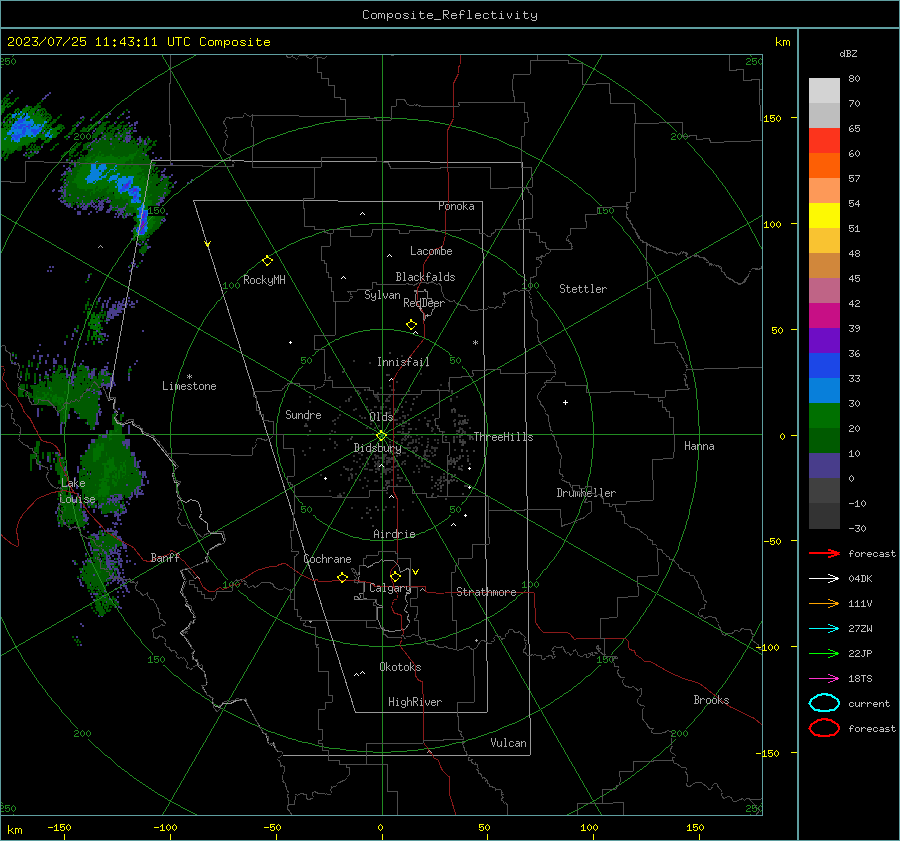
Task: Click the Airdrie city label
Action: (x=394, y=534)
